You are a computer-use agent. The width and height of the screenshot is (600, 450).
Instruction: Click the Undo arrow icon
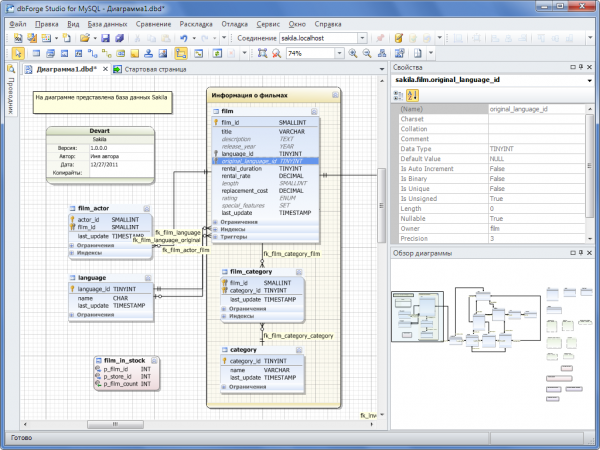tap(184, 38)
